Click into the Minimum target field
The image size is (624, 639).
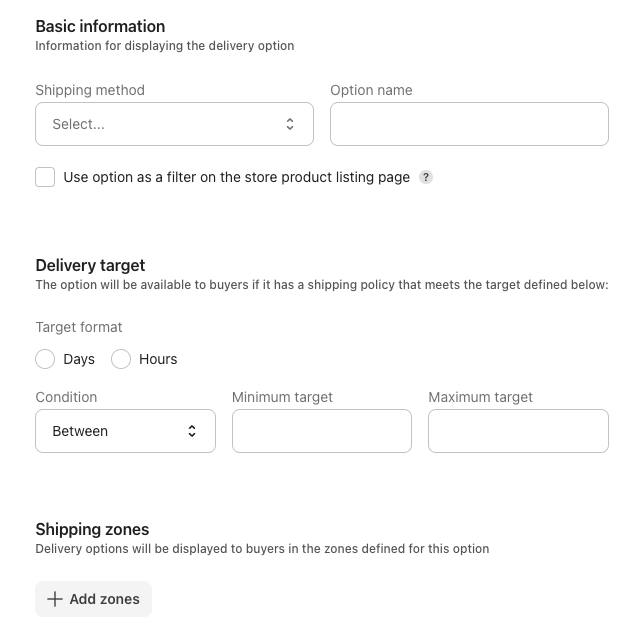point(321,431)
